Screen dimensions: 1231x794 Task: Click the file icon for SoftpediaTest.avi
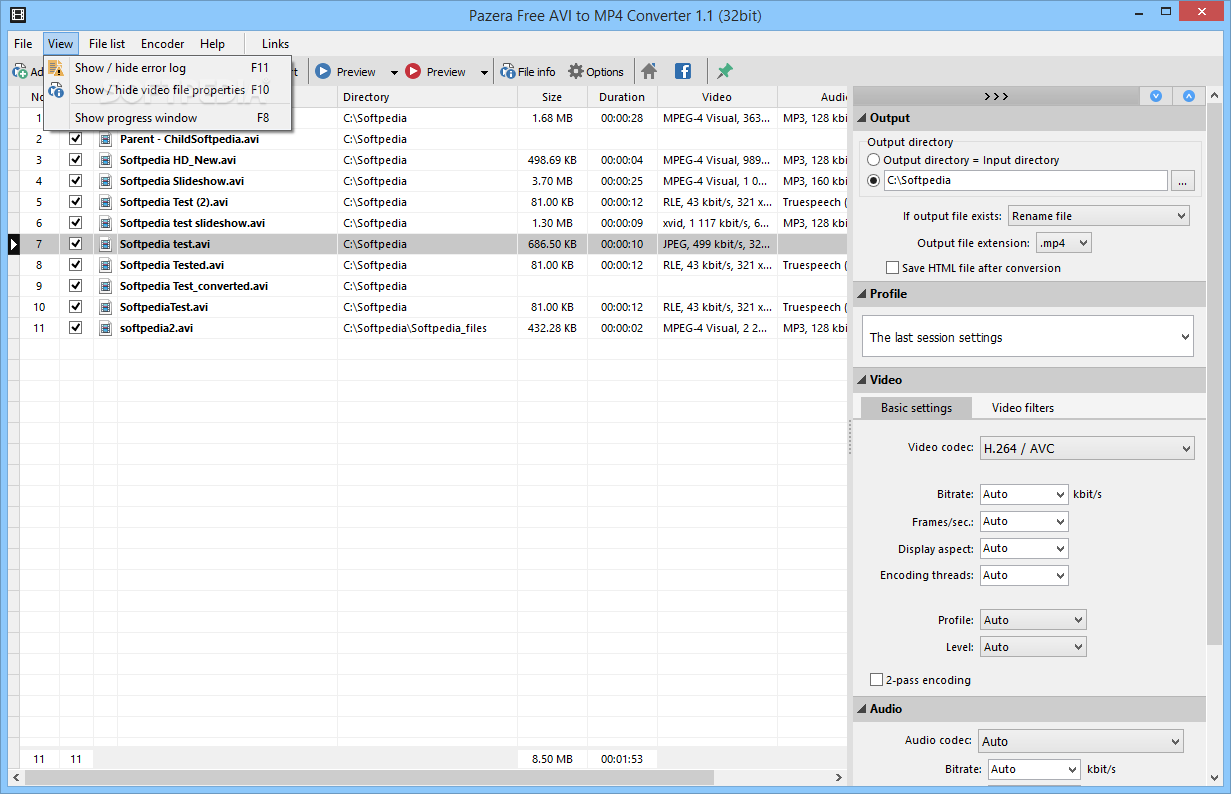click(105, 307)
